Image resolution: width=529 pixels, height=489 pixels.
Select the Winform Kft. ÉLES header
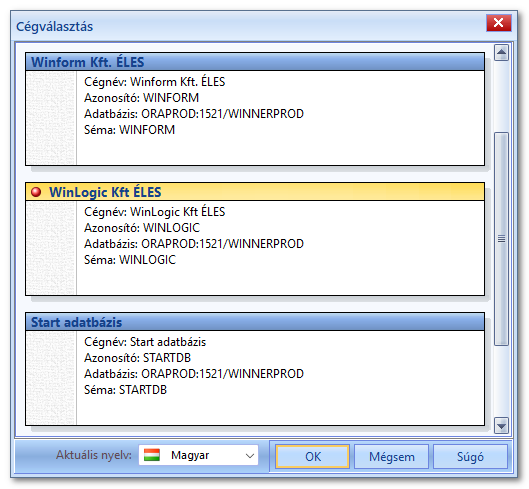pos(255,62)
